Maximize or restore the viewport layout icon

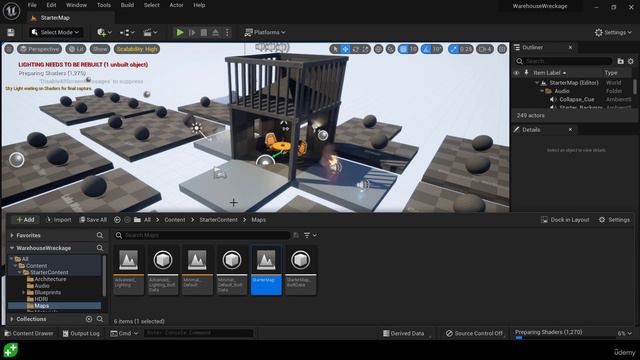click(x=502, y=49)
